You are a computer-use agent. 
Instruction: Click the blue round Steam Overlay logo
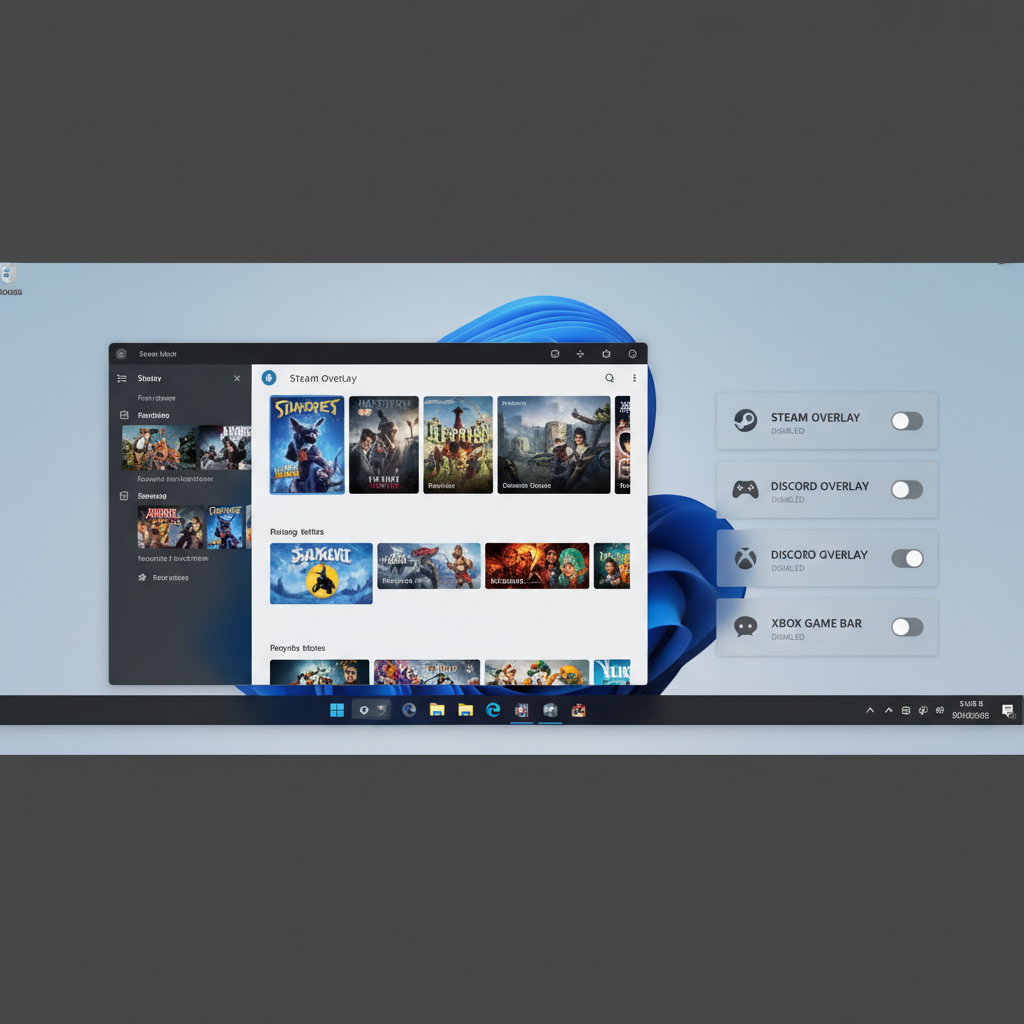pyautogui.click(x=269, y=377)
